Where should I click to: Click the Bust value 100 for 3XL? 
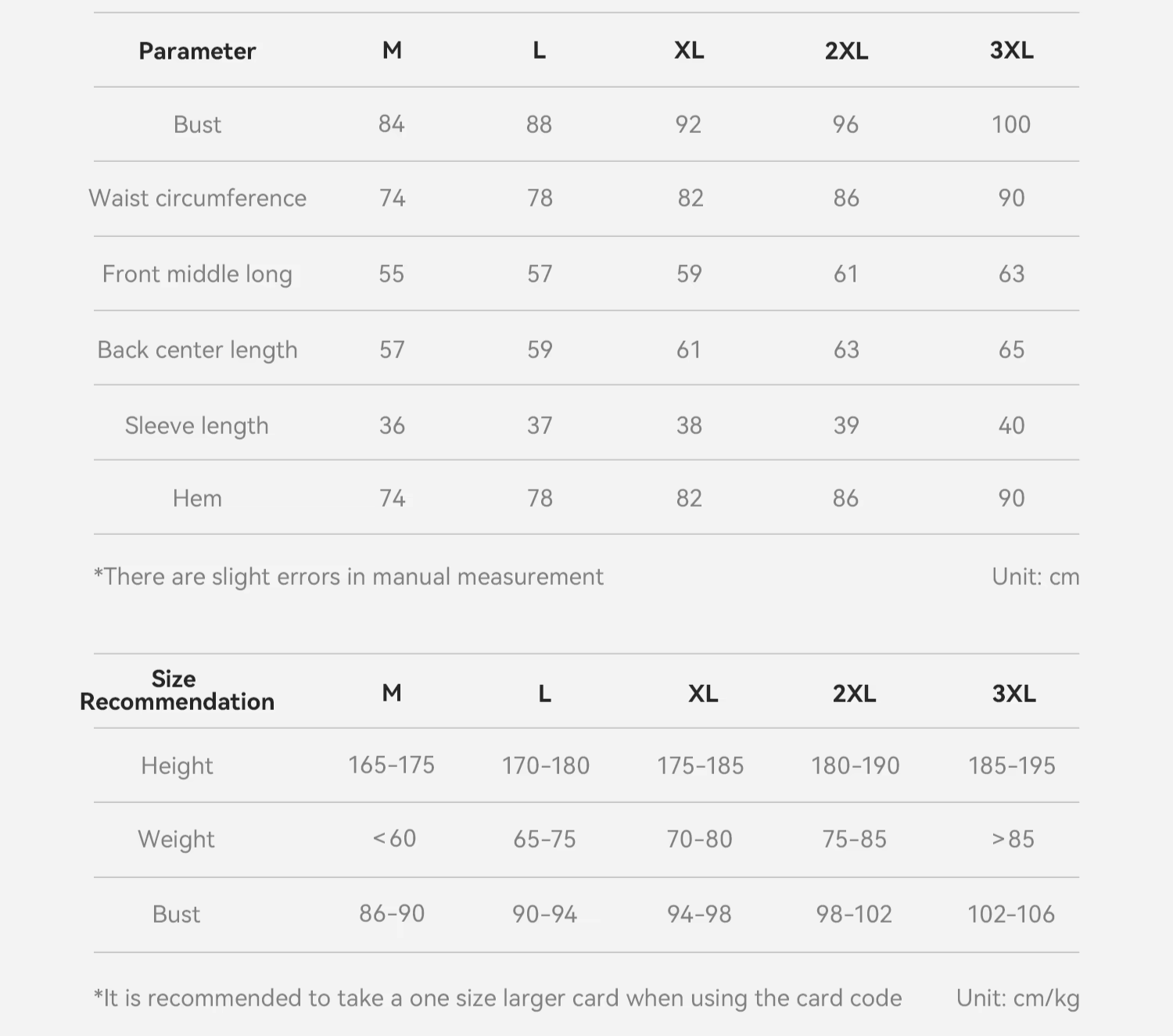[1011, 124]
